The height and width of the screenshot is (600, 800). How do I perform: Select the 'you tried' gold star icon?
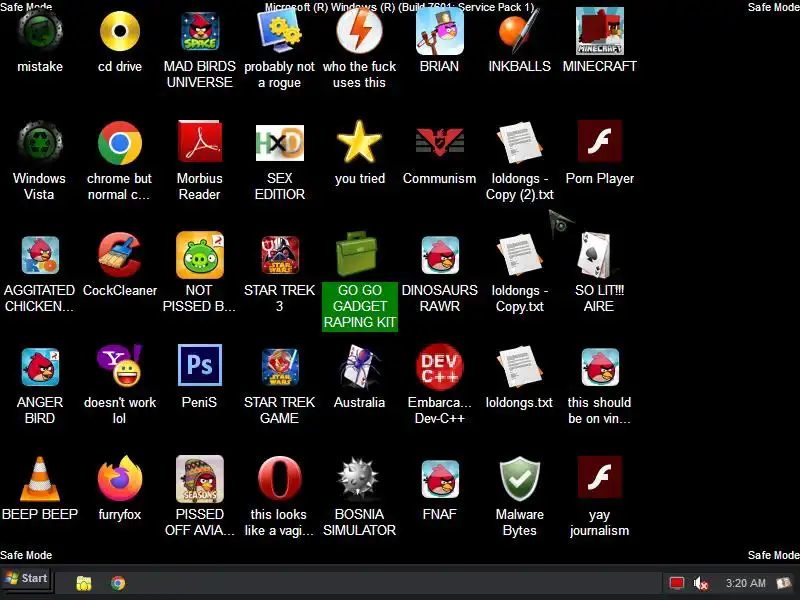tap(359, 142)
